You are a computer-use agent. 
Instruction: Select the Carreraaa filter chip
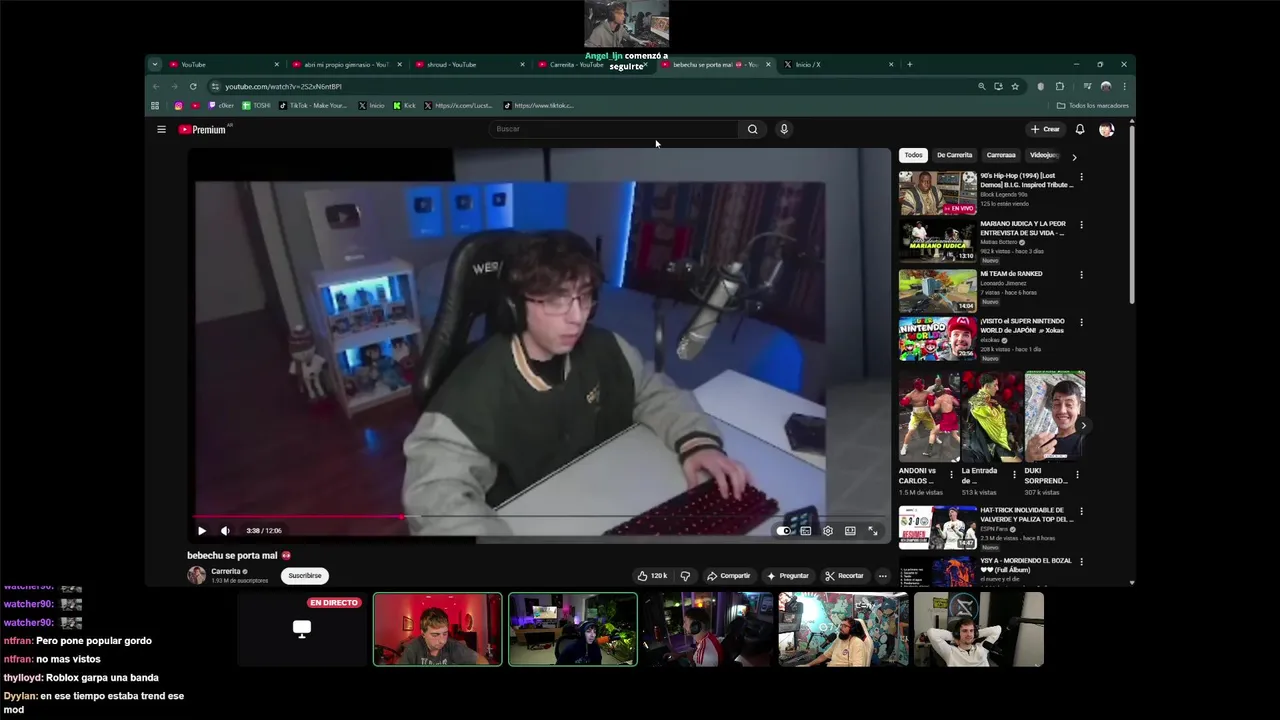tap(1001, 155)
